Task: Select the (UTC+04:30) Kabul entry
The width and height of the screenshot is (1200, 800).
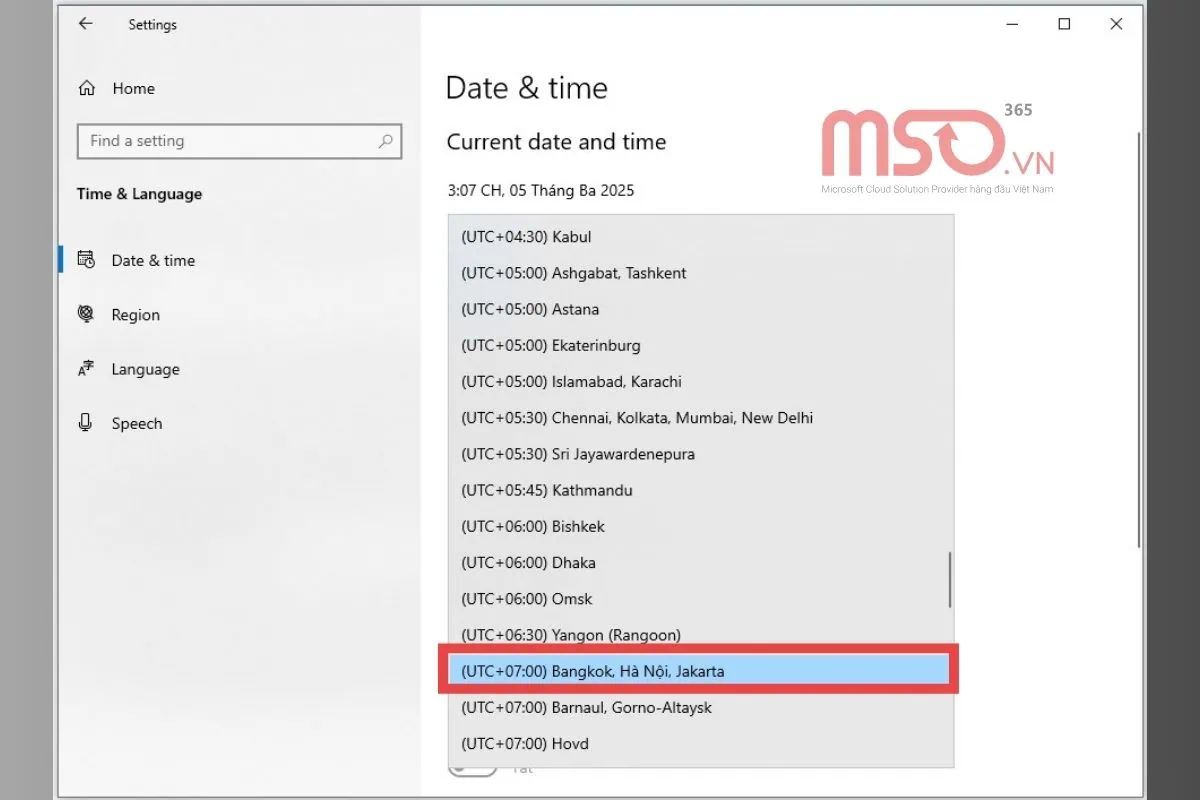Action: click(525, 237)
